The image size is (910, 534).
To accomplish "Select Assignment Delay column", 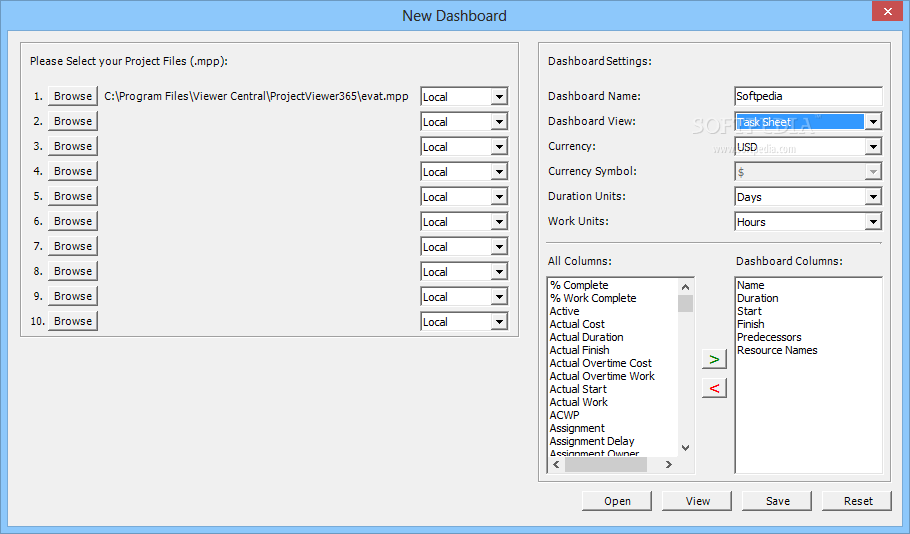I will click(x=591, y=441).
